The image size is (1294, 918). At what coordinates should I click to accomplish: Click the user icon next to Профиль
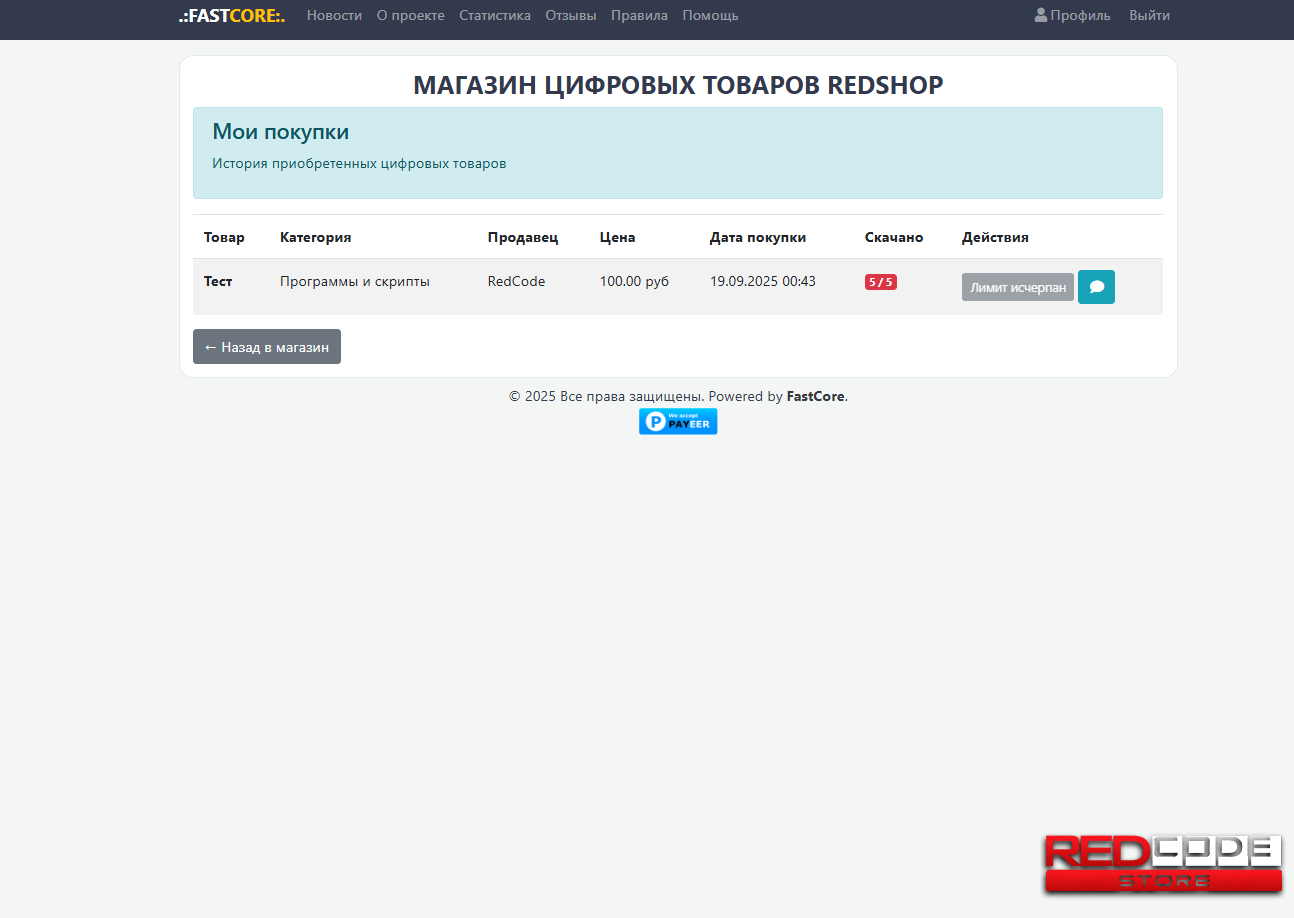[x=1041, y=16]
